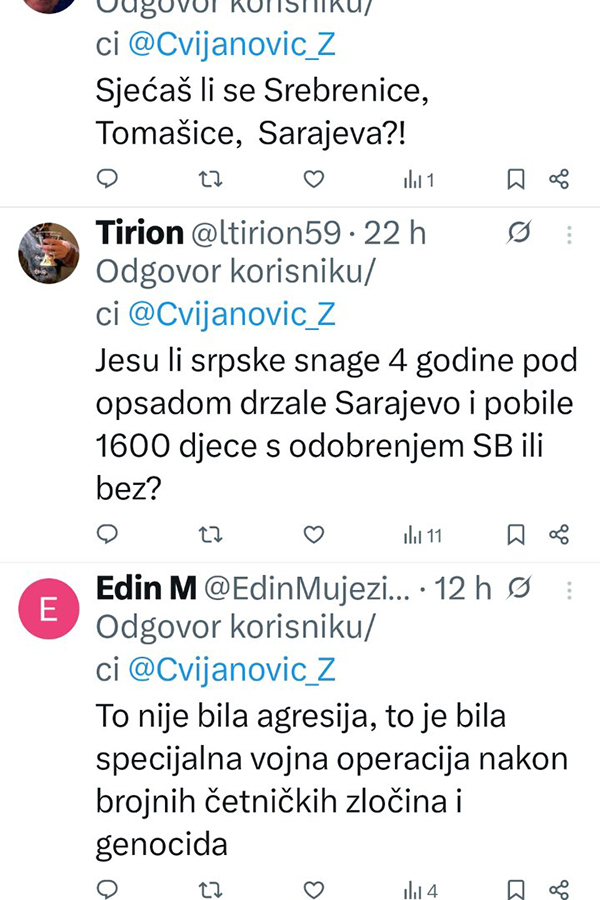Like the Srebrenice tweet
Screen dimensions: 600x900
[314, 180]
